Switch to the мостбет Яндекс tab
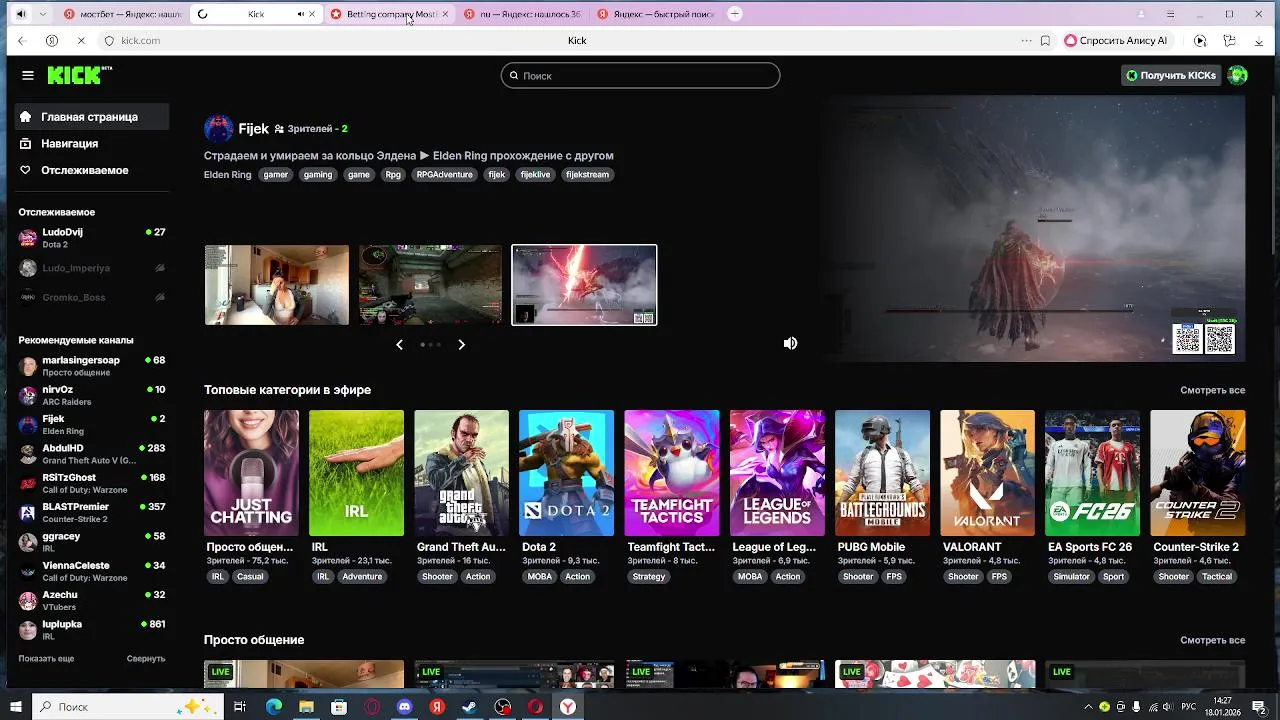 (x=124, y=14)
